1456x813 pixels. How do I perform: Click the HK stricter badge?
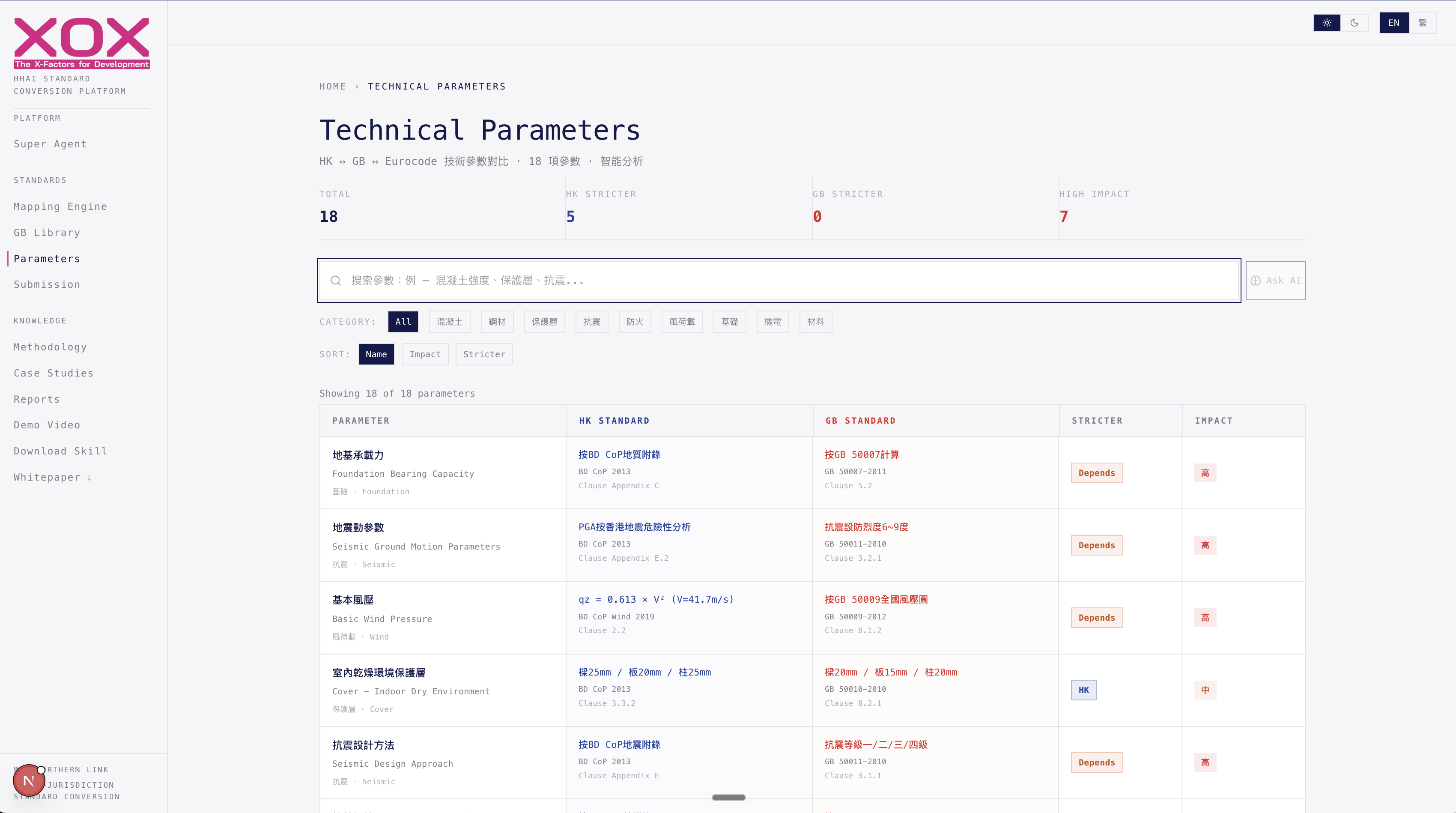(1083, 690)
